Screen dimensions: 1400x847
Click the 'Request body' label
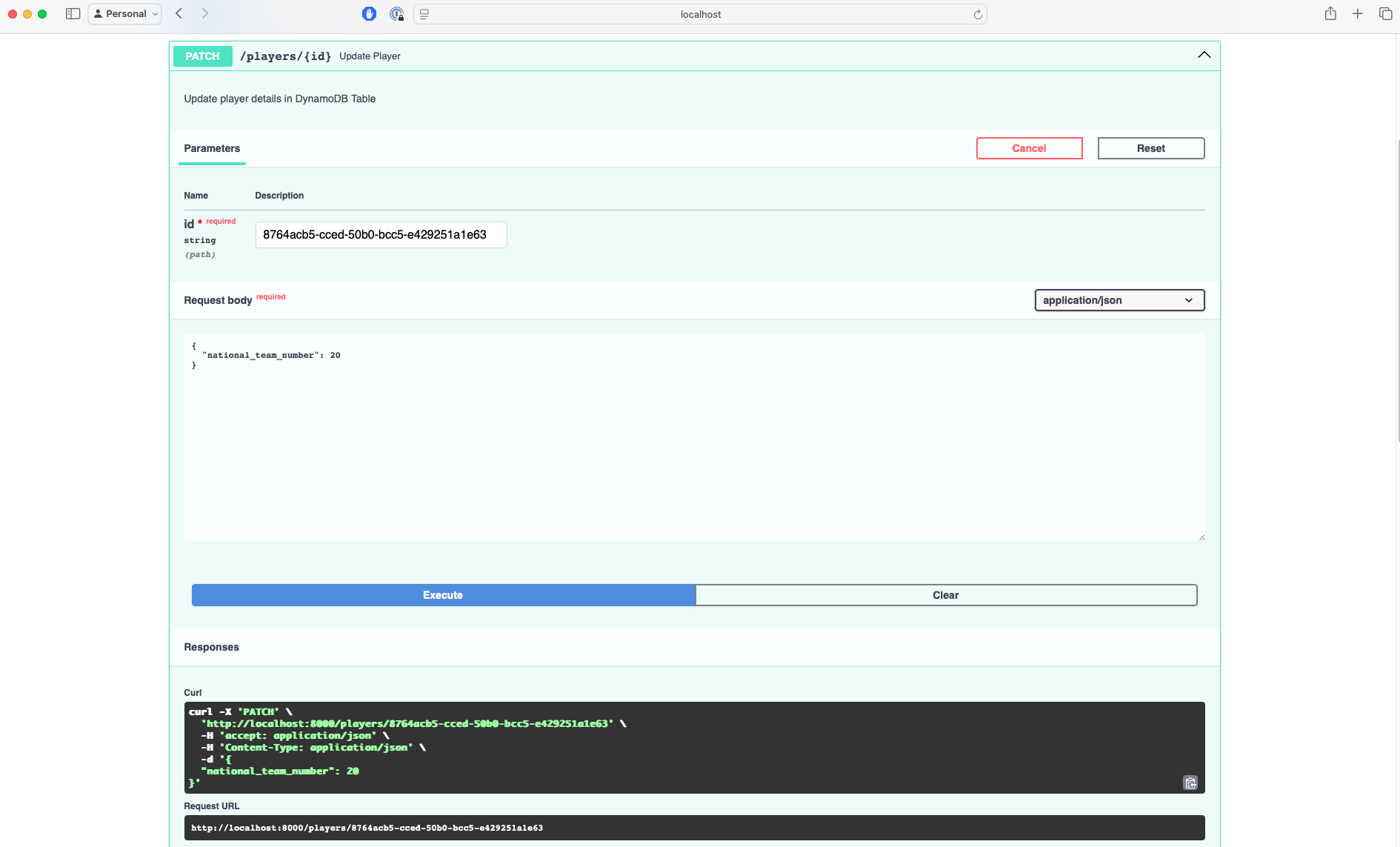click(218, 300)
